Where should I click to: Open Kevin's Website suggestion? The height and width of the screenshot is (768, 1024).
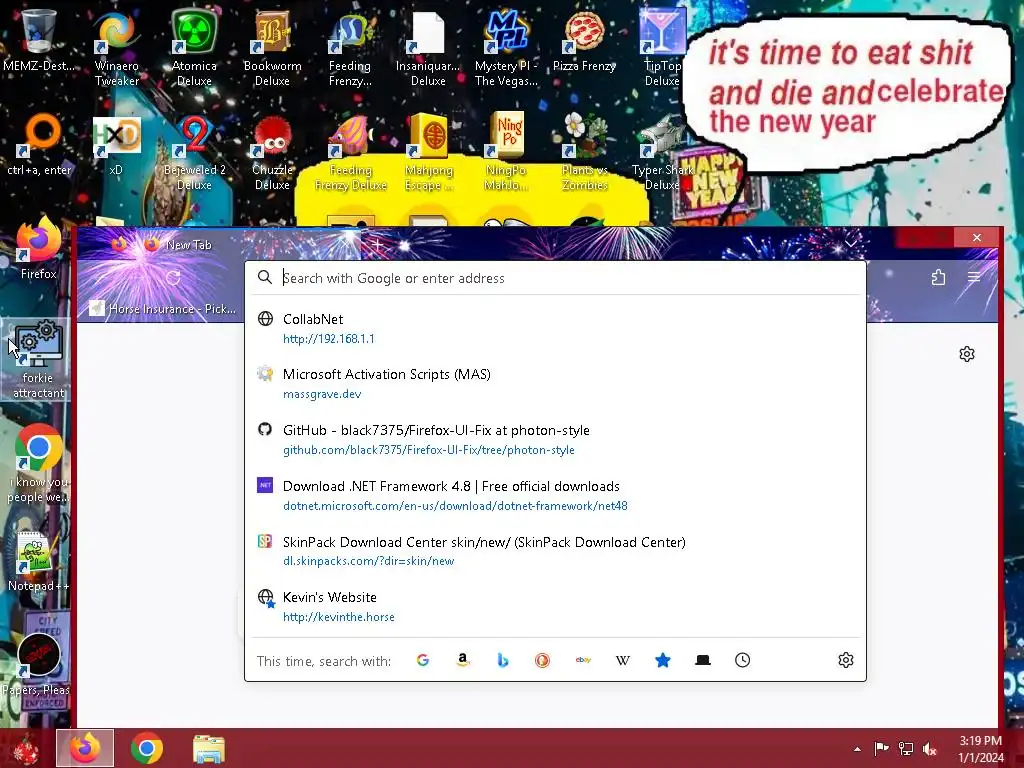coord(555,607)
